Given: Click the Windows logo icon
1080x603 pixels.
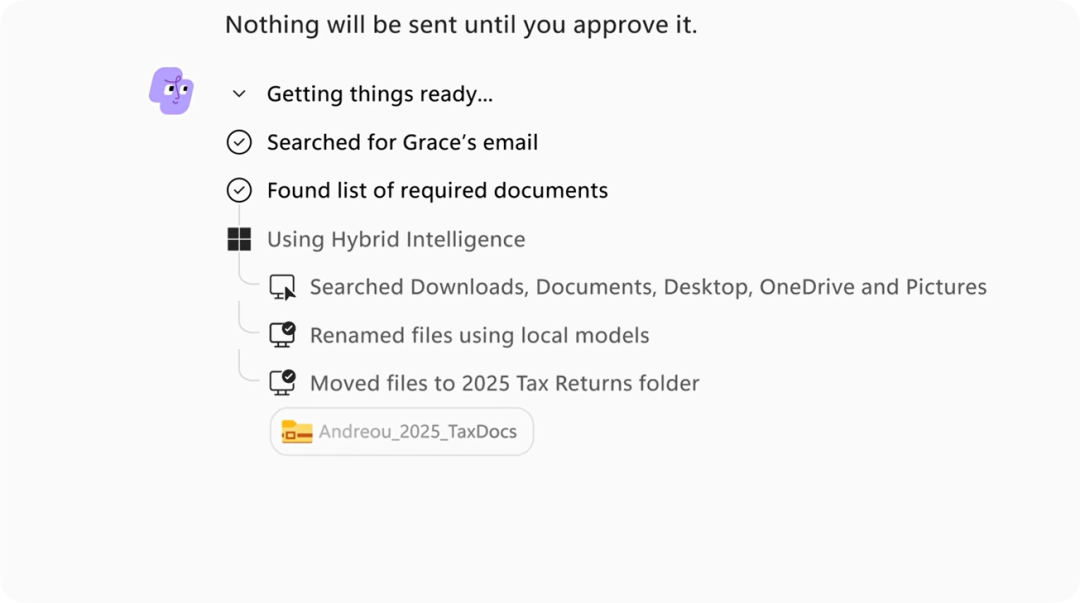Looking at the screenshot, I should point(239,239).
